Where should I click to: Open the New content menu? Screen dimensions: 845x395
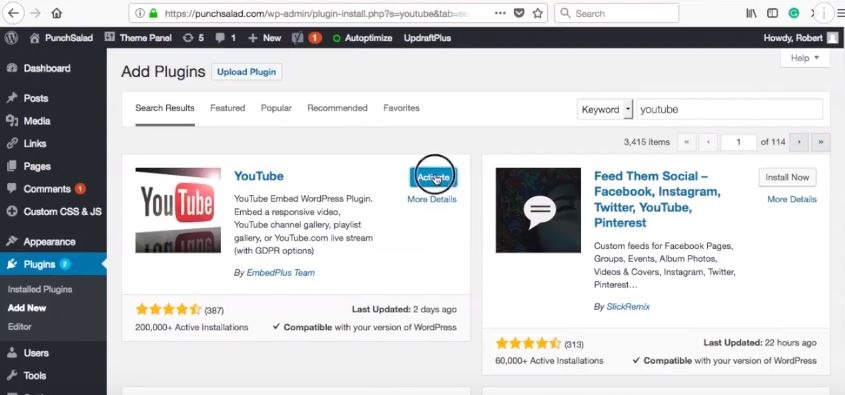(265, 38)
